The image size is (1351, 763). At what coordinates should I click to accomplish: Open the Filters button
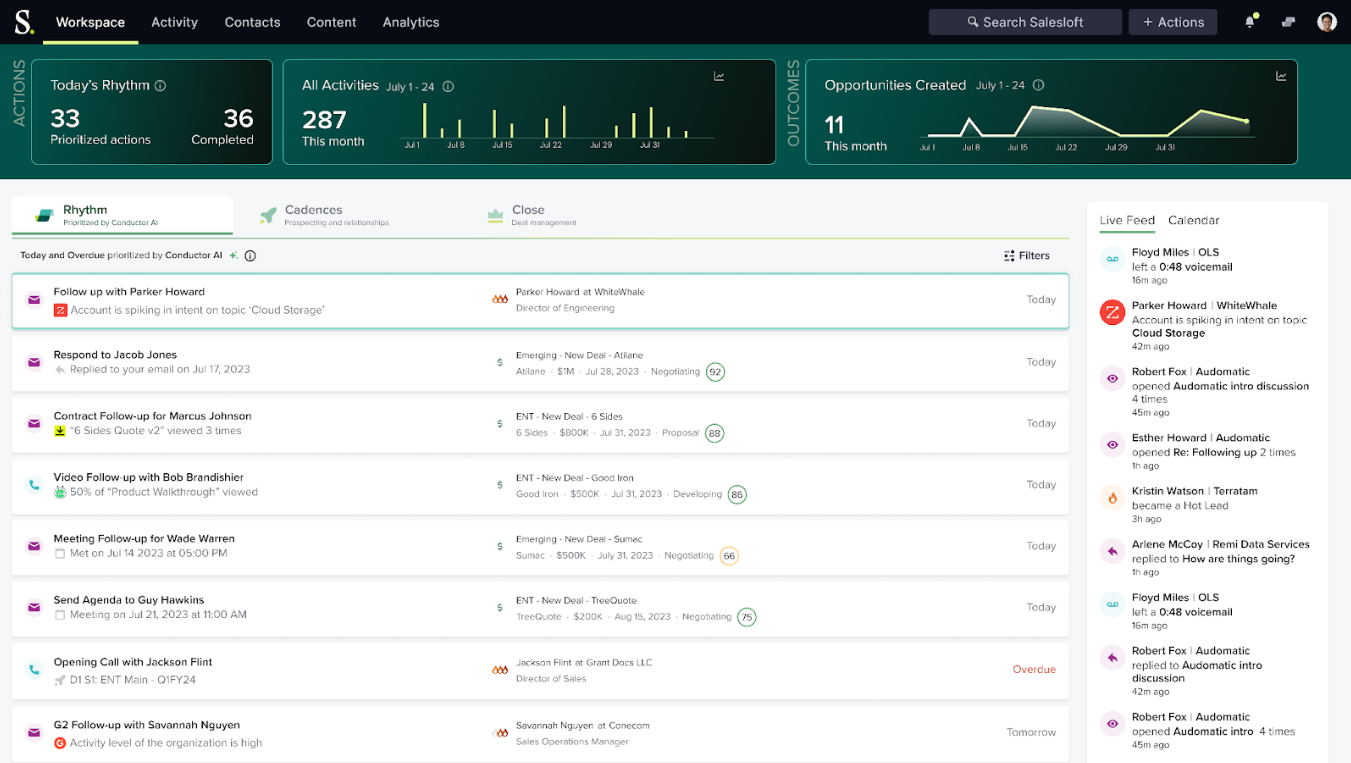click(1027, 256)
